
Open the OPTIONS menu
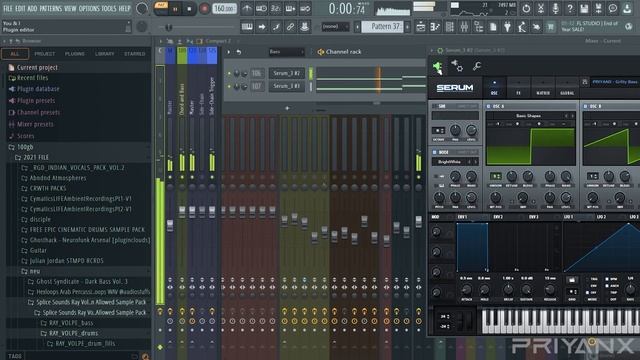pos(89,8)
